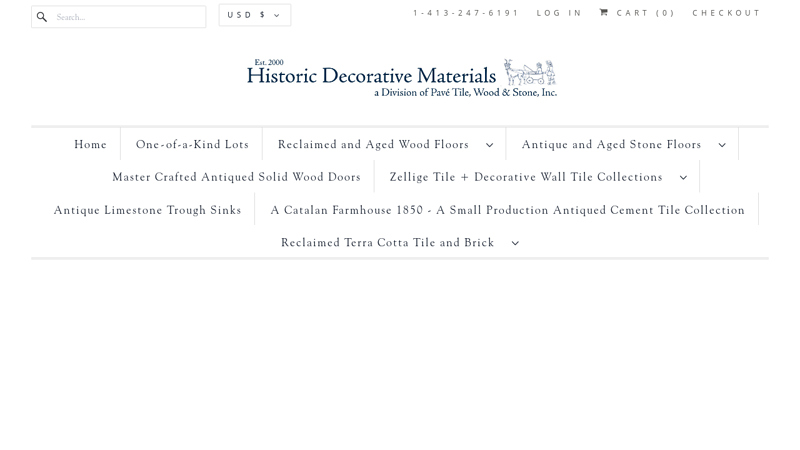This screenshot has height=450, width=800.
Task: Open Reclaimed Terra Cotta Tile and Brick
Action: point(387,242)
